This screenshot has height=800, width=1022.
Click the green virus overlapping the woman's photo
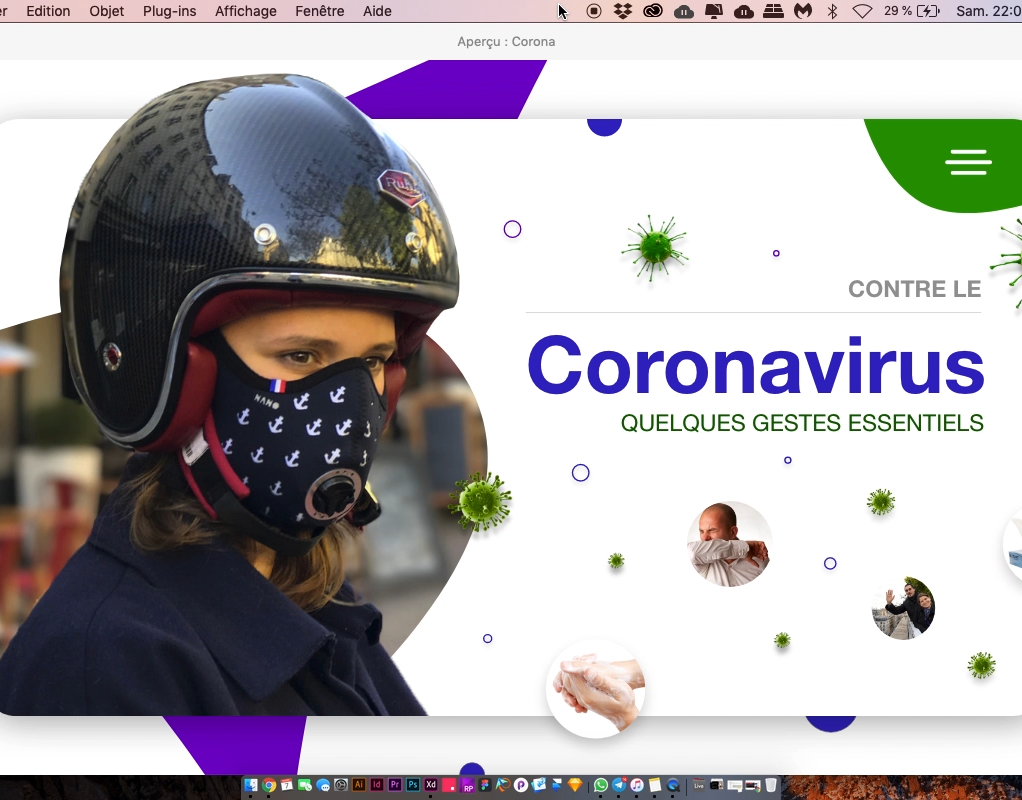pos(480,501)
